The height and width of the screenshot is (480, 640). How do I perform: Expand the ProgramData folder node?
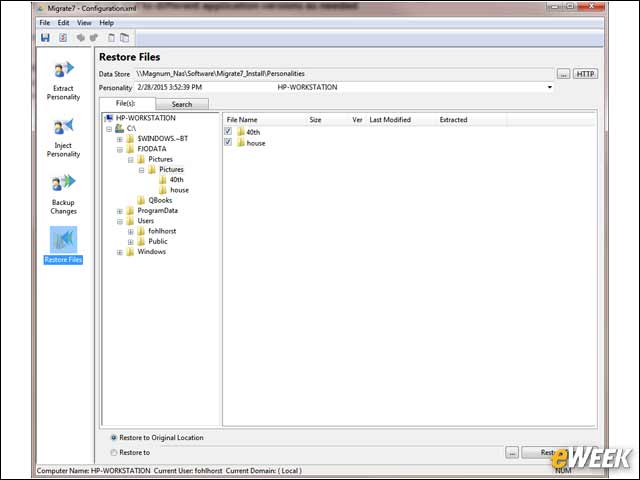(x=120, y=211)
